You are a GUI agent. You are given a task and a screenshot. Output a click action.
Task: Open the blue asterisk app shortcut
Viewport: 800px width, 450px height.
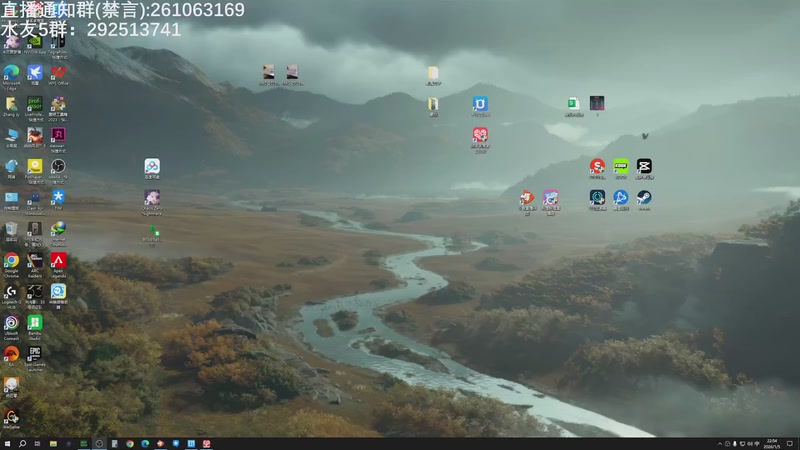pos(58,199)
